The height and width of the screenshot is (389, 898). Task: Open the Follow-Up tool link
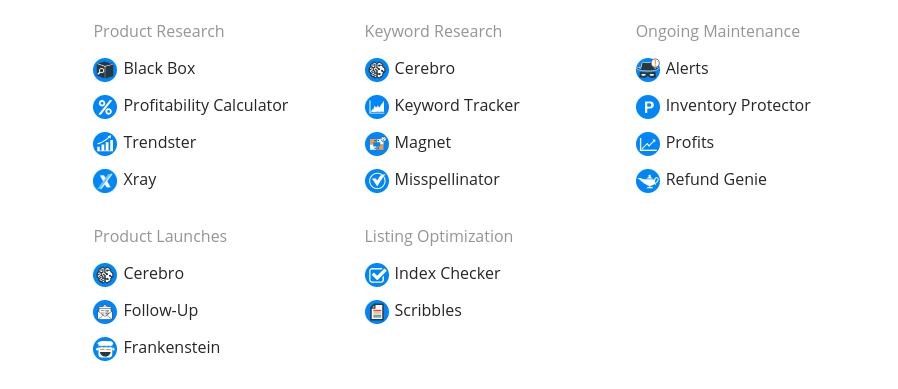[160, 311]
